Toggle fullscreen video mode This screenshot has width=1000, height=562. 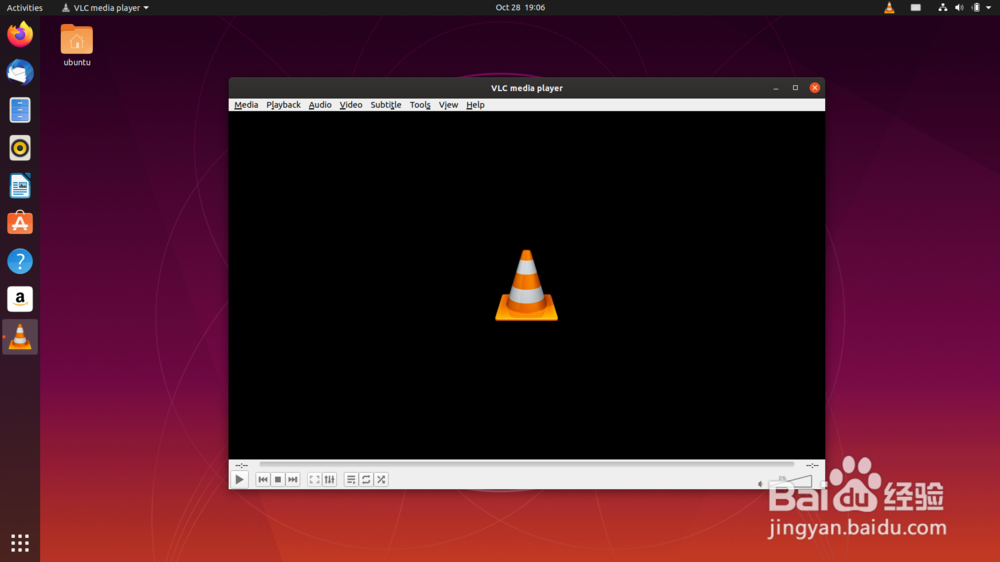[x=314, y=480]
